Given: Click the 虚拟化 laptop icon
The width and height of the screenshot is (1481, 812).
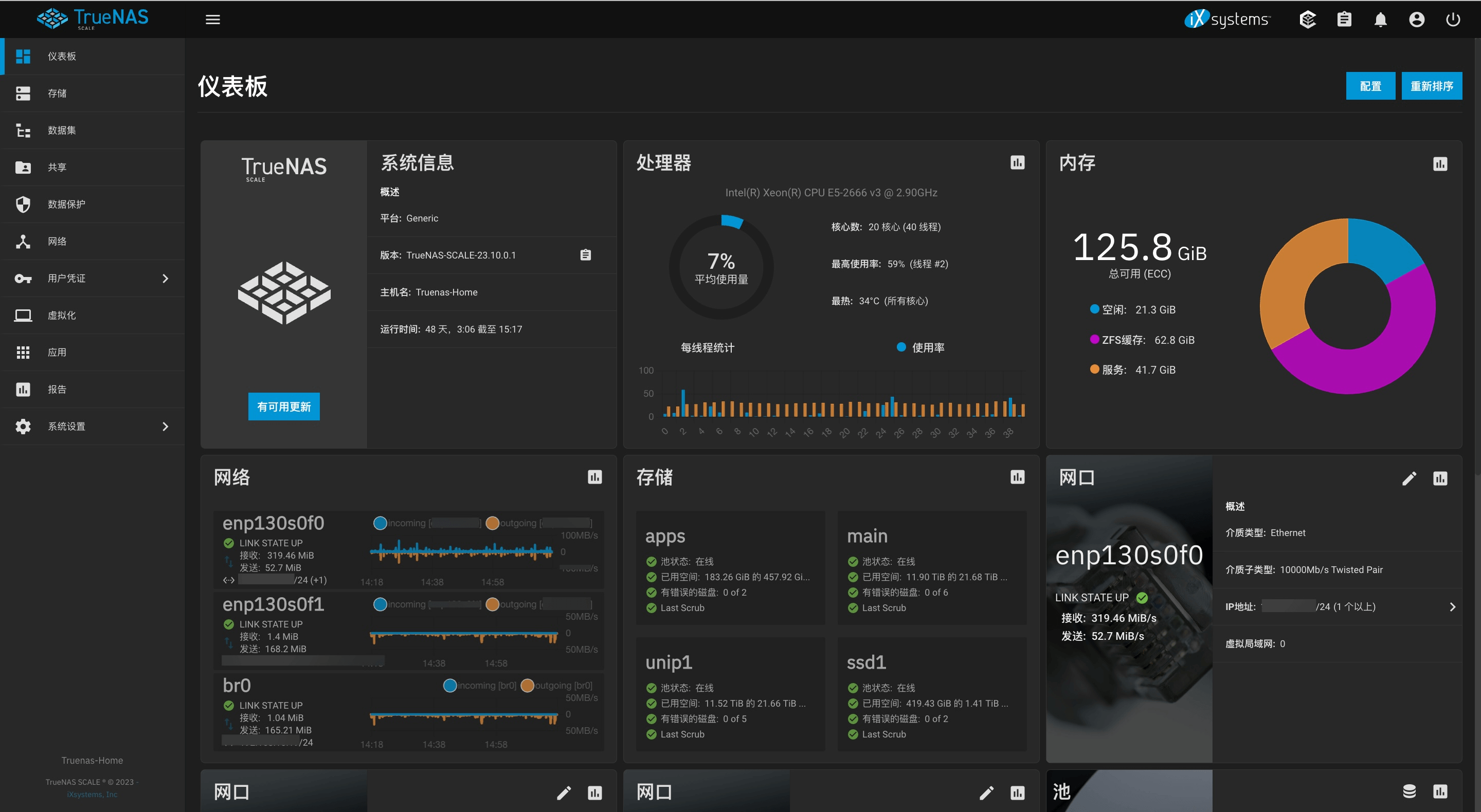Looking at the screenshot, I should coord(23,316).
